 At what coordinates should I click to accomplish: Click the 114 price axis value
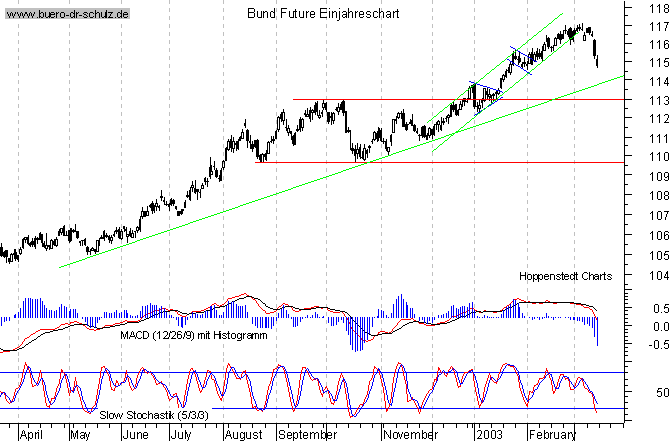pos(659,81)
